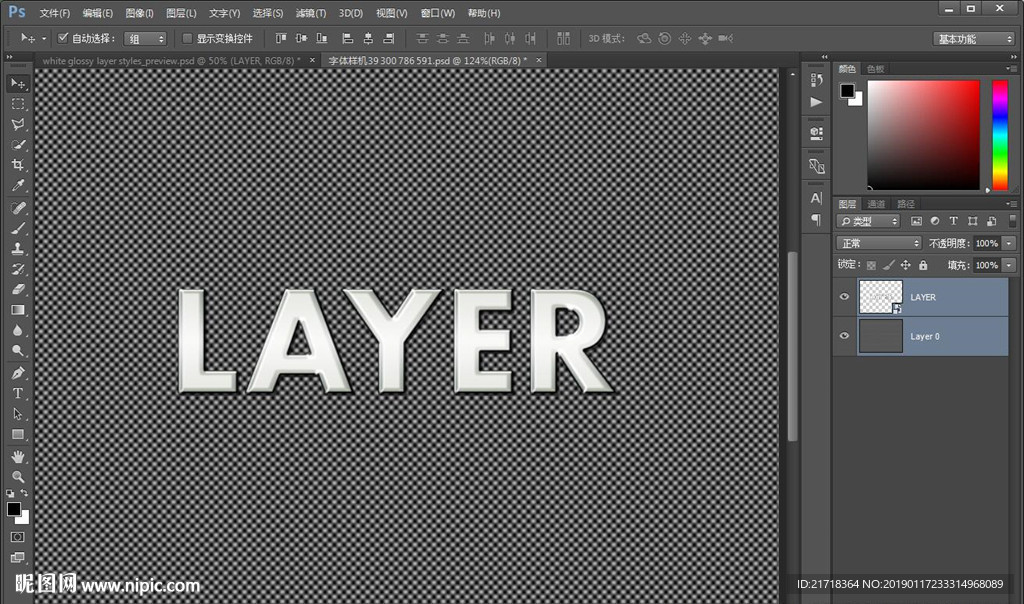The height and width of the screenshot is (604, 1024).
Task: Switch to the 路径 tab
Action: click(x=906, y=204)
